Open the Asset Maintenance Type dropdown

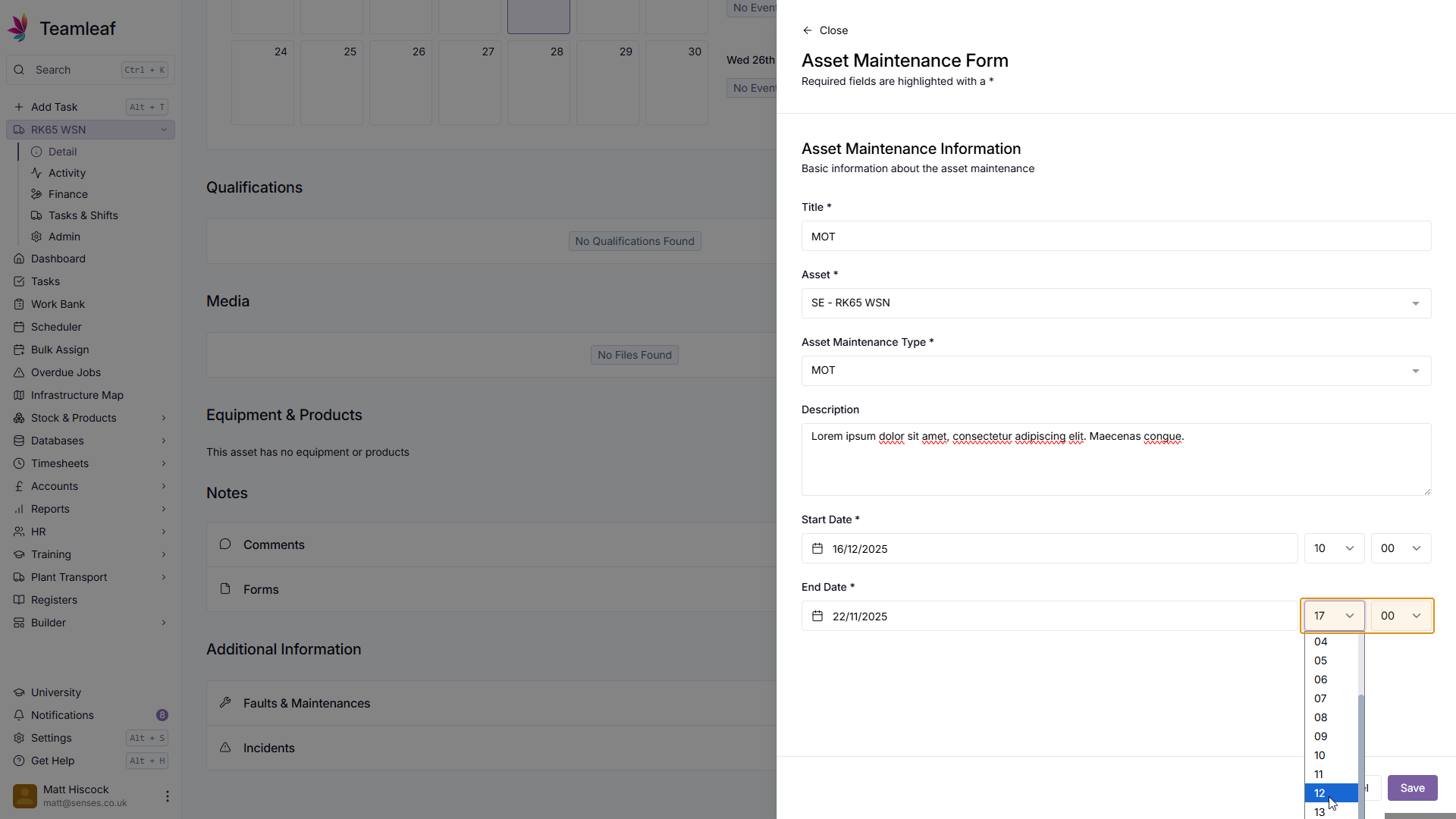[x=1116, y=371]
